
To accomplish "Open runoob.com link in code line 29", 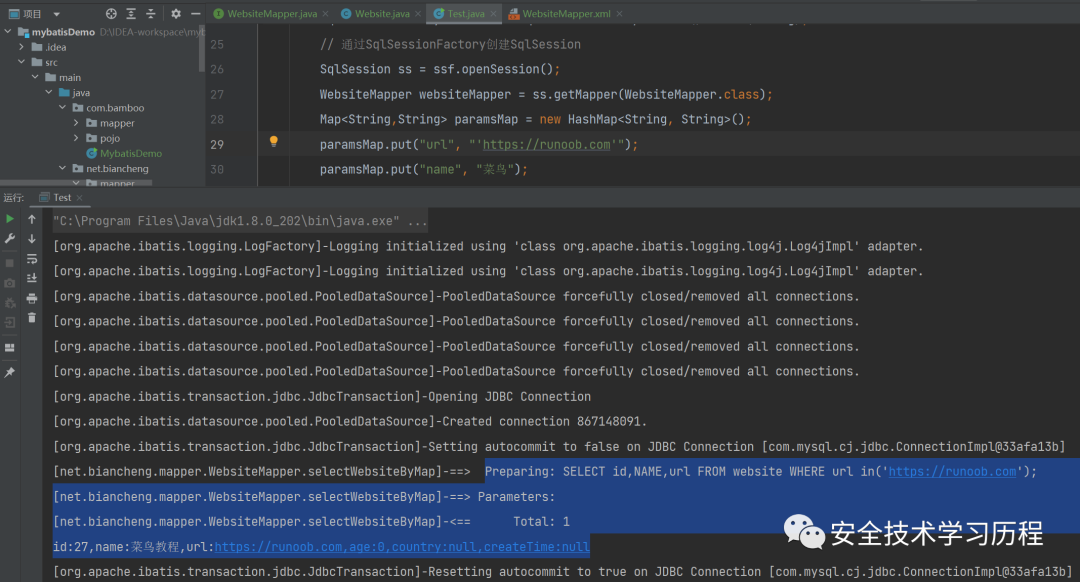I will pyautogui.click(x=546, y=145).
